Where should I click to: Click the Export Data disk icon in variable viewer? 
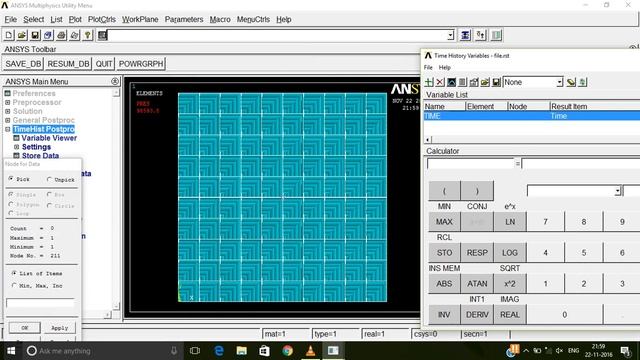(x=496, y=82)
